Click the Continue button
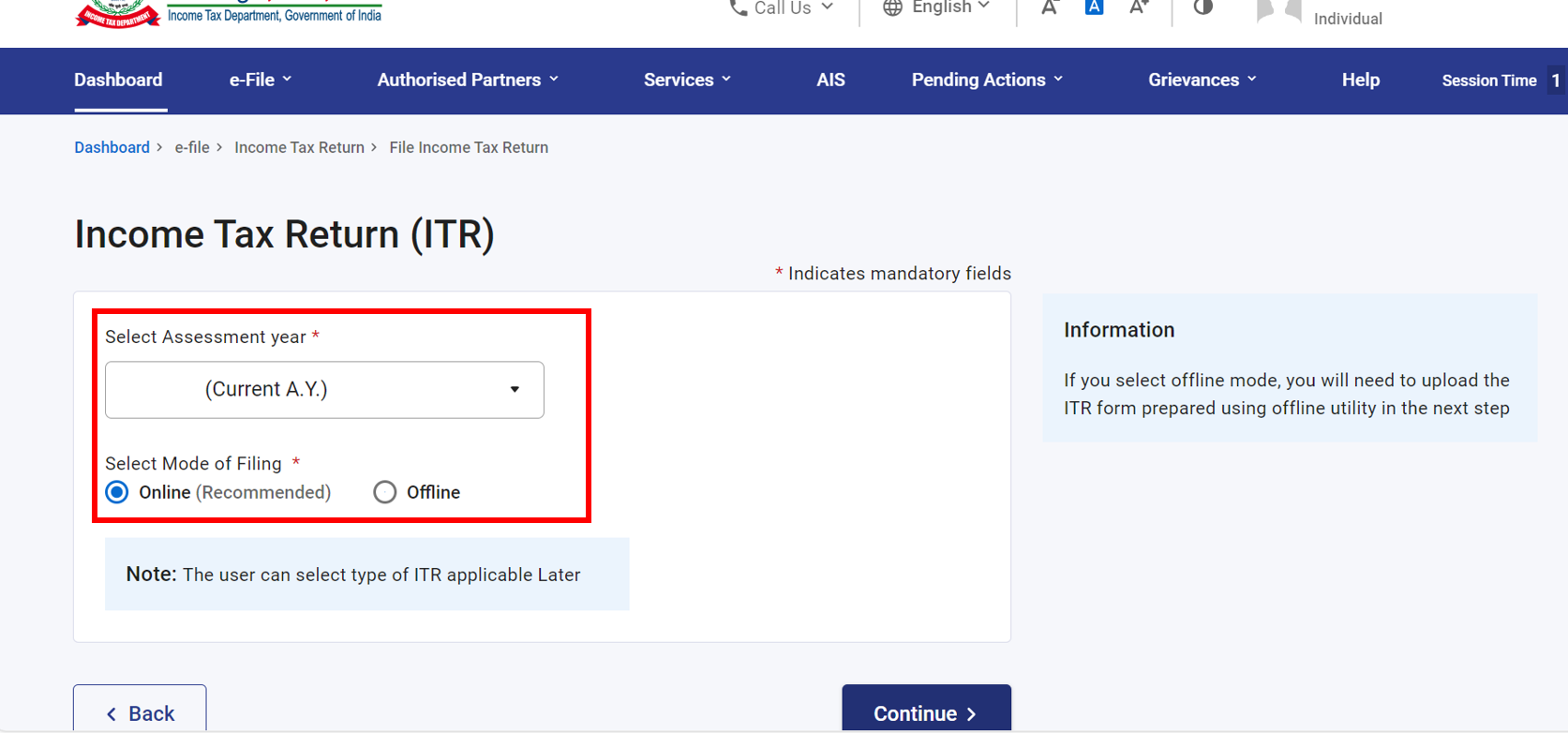 [x=926, y=712]
